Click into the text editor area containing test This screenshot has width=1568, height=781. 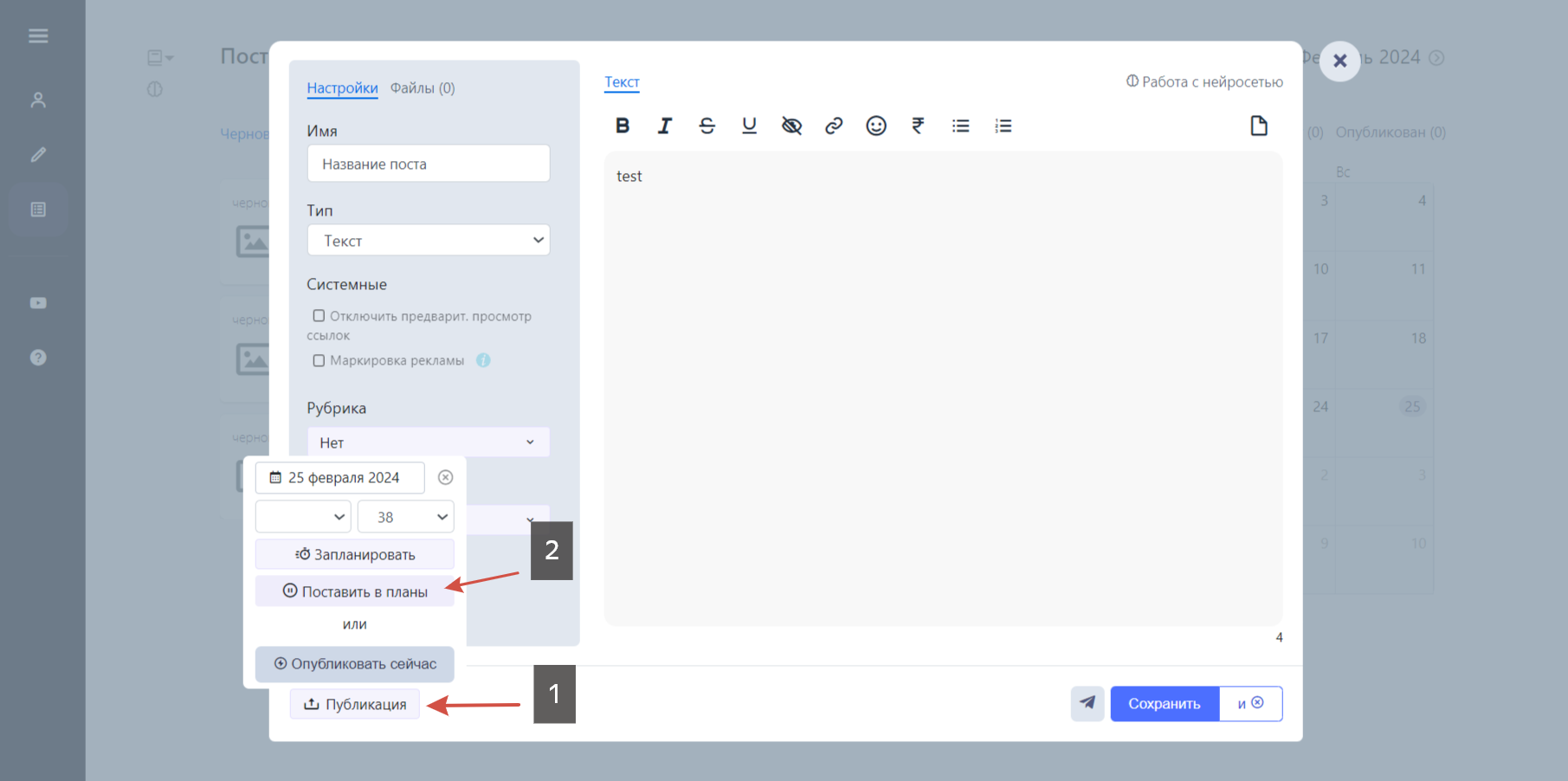pos(943,389)
